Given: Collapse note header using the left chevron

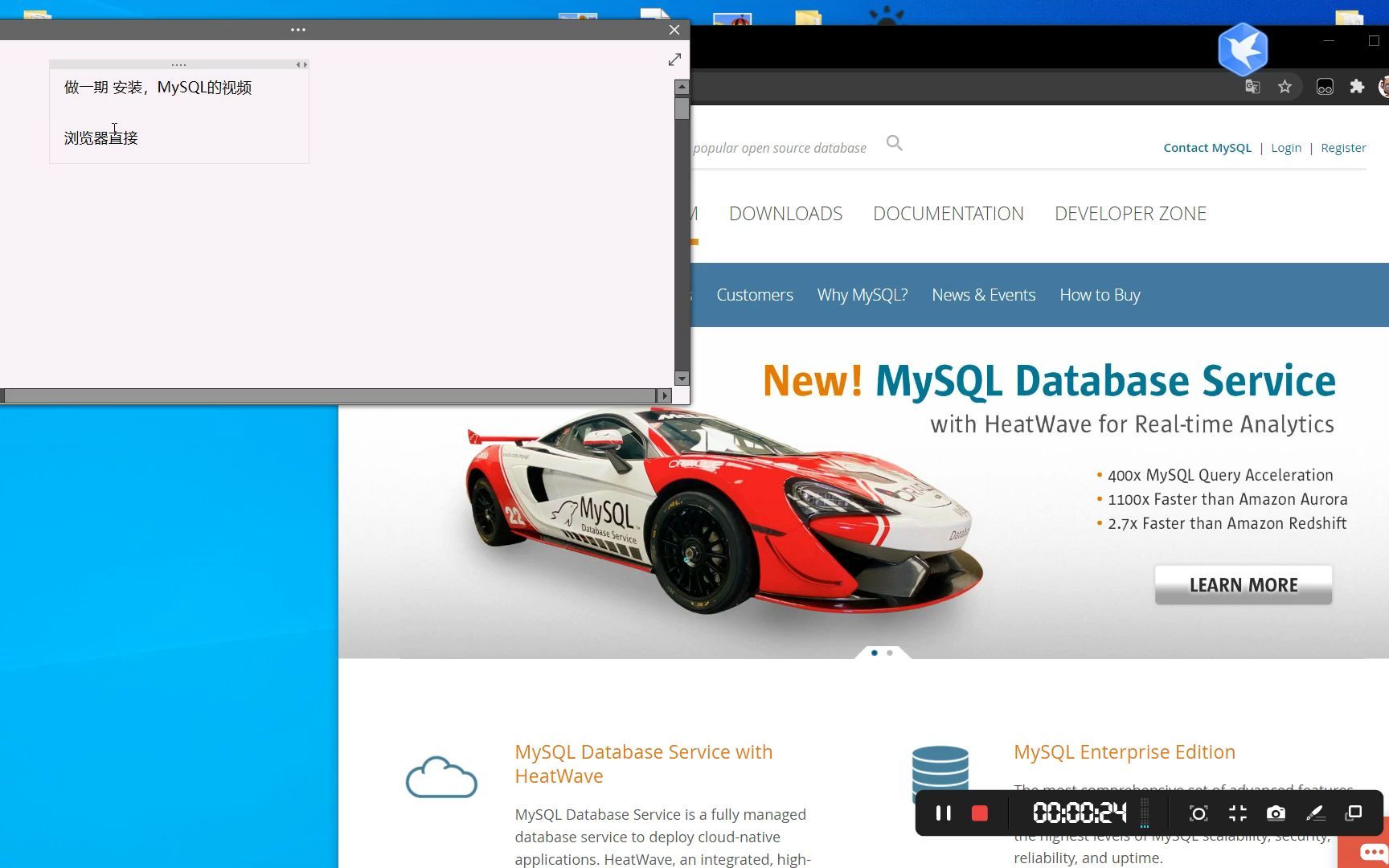Looking at the screenshot, I should pyautogui.click(x=298, y=64).
